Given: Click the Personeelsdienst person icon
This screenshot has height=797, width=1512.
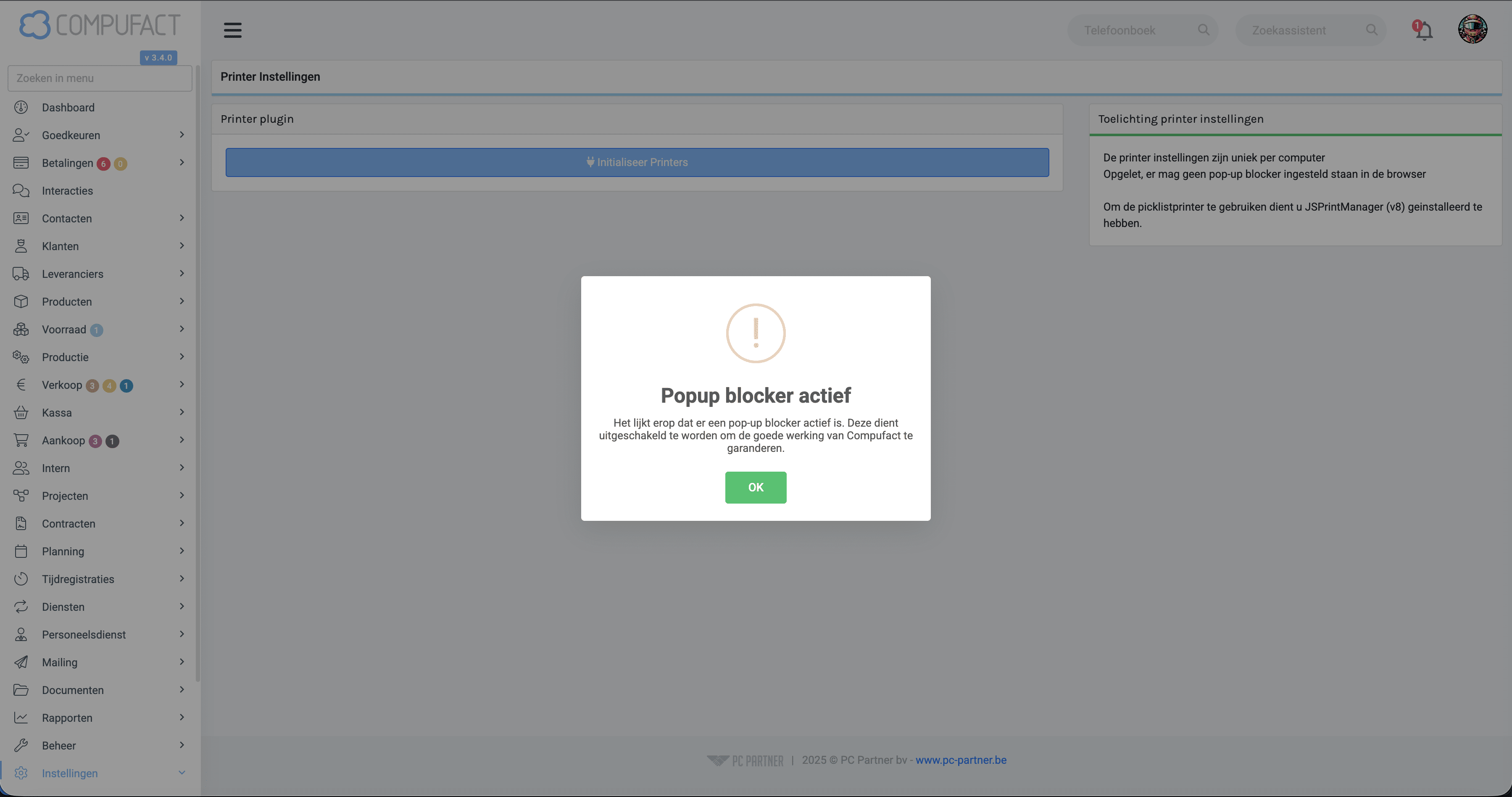Looking at the screenshot, I should tap(21, 634).
